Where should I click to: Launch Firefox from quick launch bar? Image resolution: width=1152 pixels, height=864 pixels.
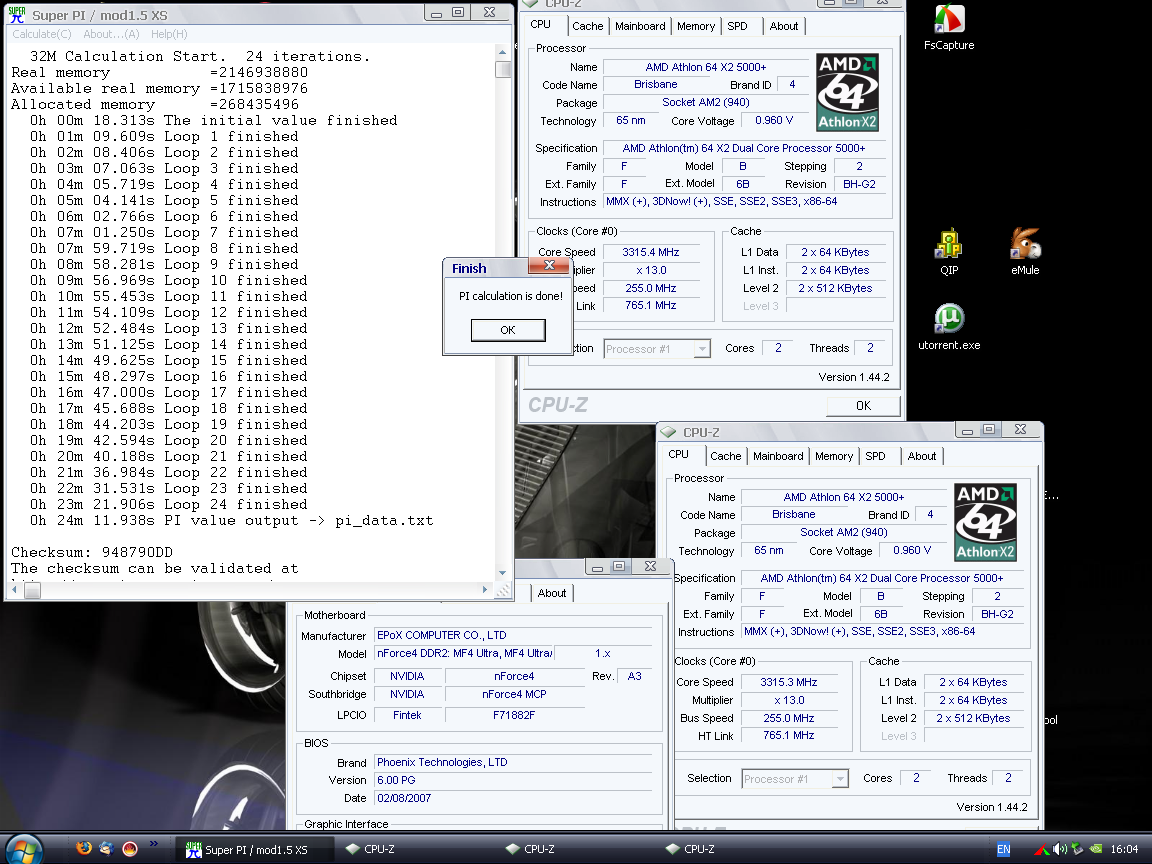(84, 848)
